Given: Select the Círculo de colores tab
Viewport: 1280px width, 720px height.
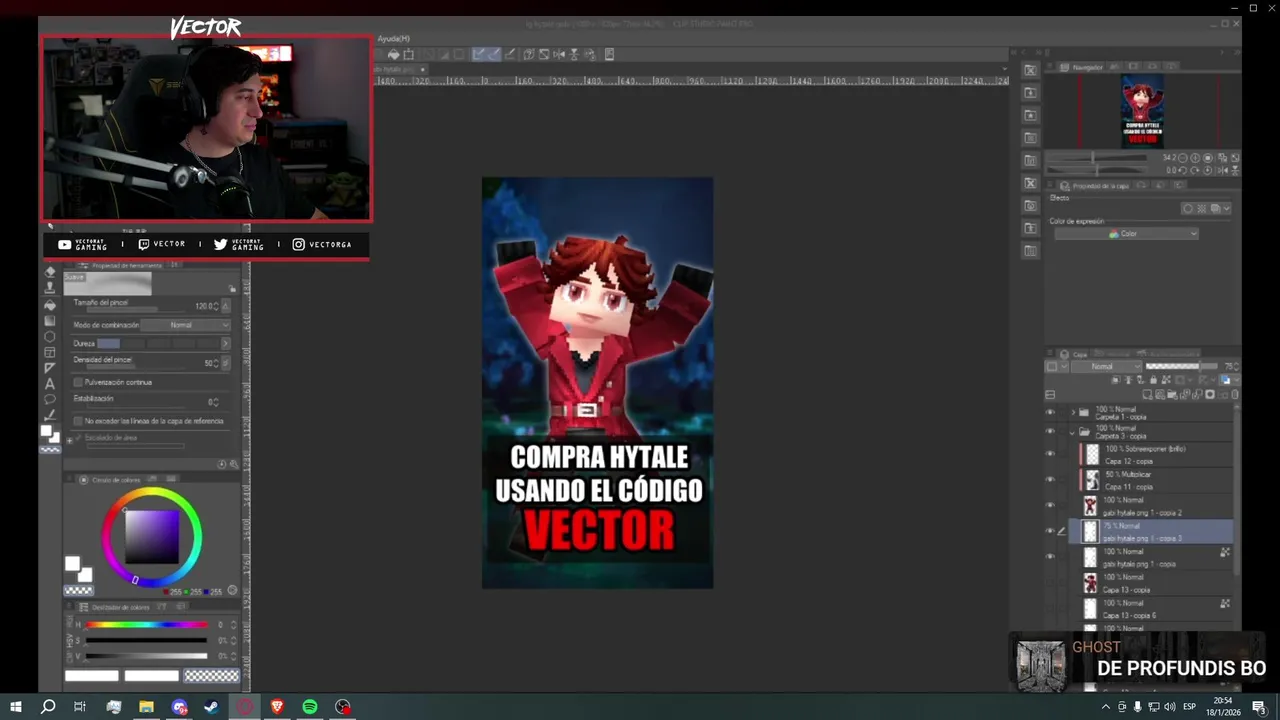Looking at the screenshot, I should (110, 480).
